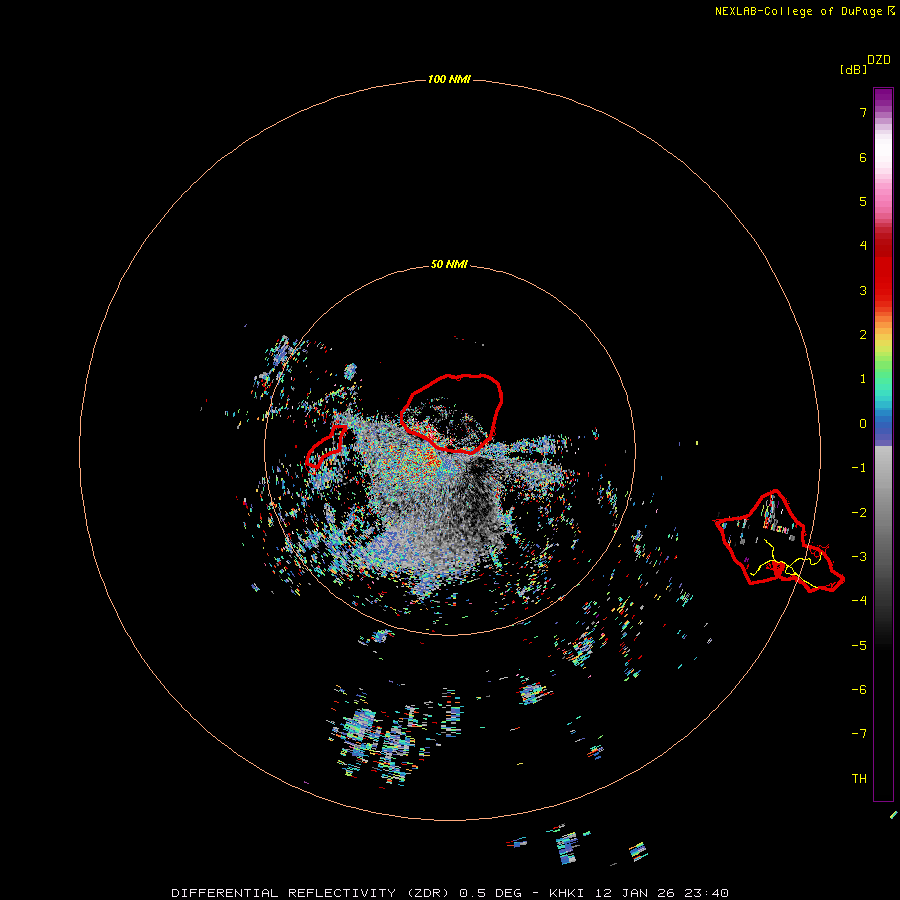The height and width of the screenshot is (900, 900).
Task: Click the -4 dB value on scale
Action: pos(859,601)
